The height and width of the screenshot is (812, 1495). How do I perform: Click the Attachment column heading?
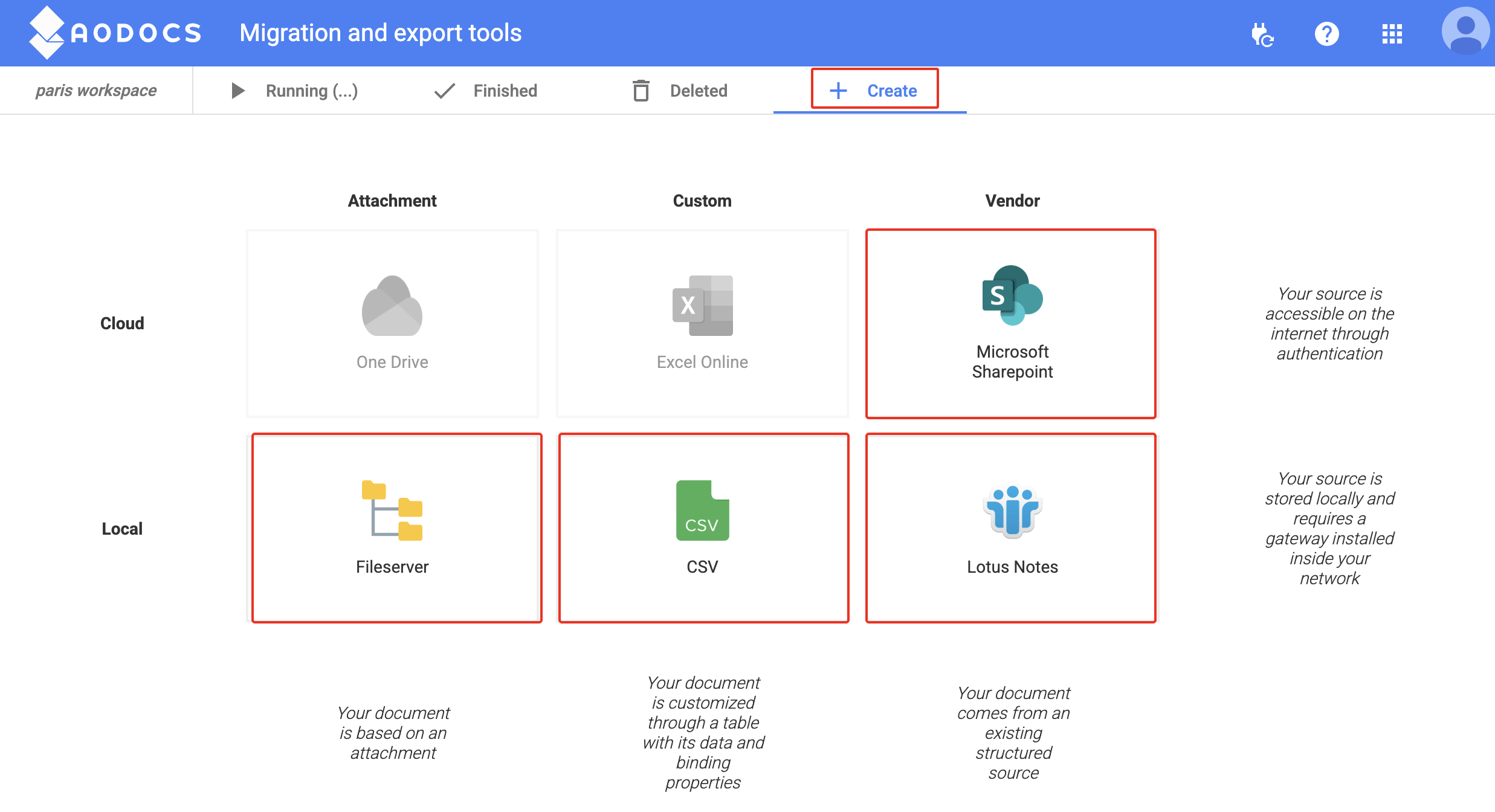point(392,201)
